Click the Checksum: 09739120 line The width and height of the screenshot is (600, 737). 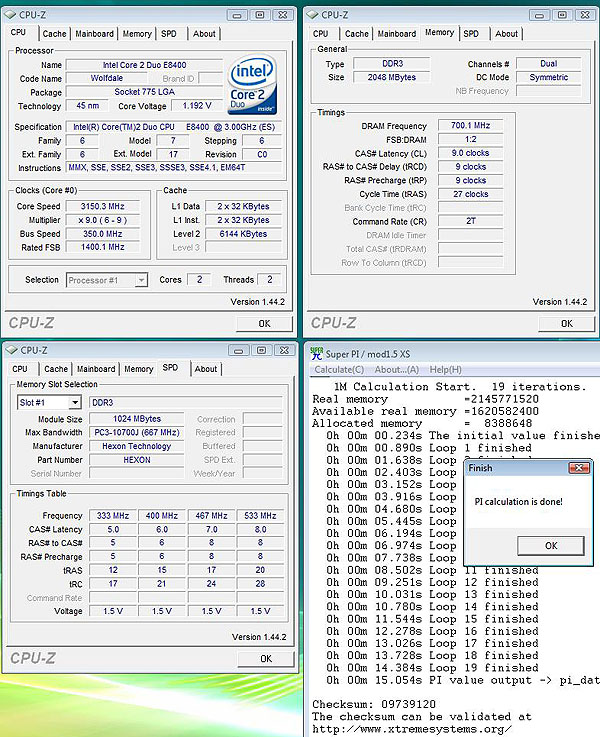point(374,704)
